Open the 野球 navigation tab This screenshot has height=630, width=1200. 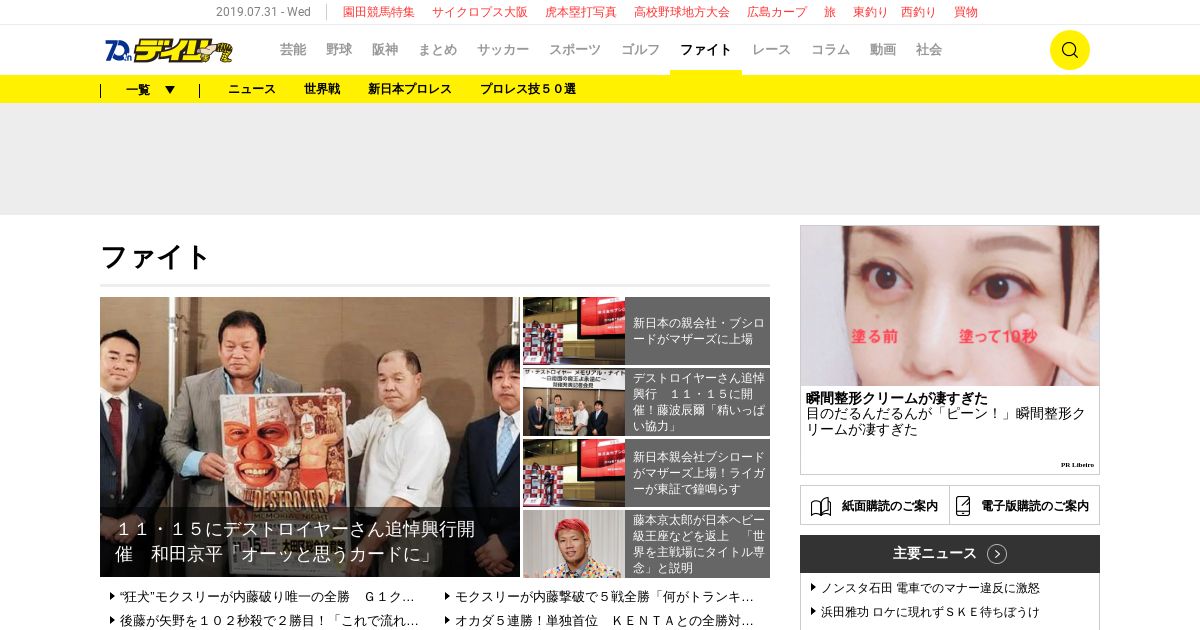point(339,50)
